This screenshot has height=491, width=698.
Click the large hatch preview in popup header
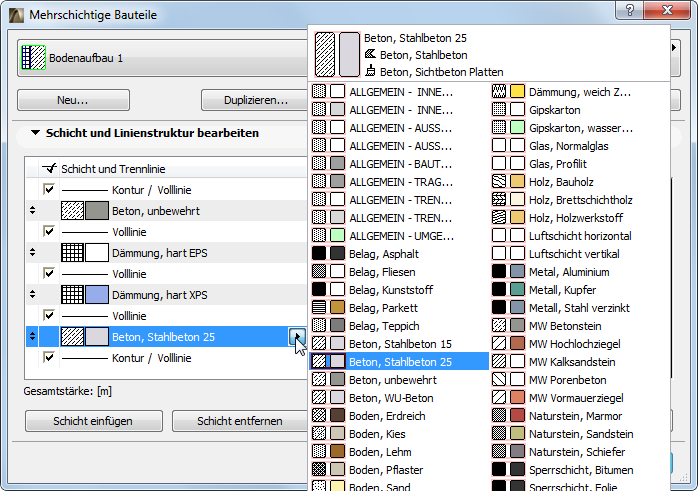click(x=325, y=54)
